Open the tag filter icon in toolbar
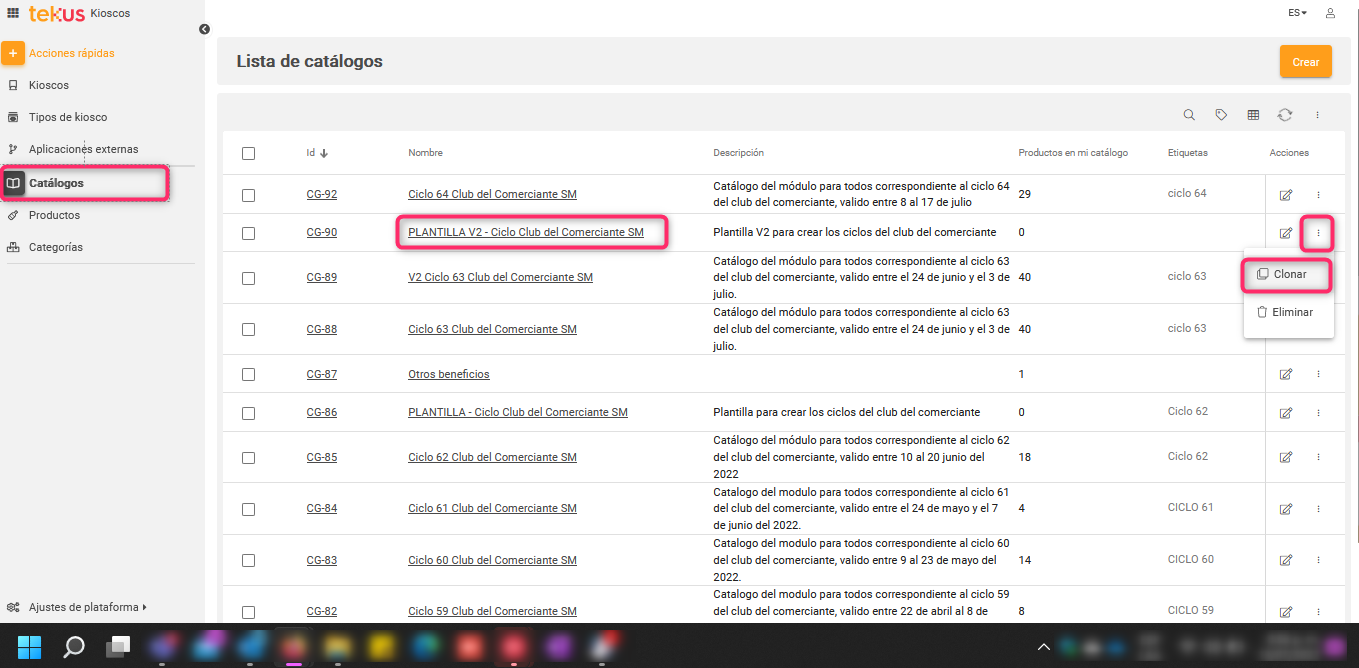1359x668 pixels. [x=1221, y=115]
